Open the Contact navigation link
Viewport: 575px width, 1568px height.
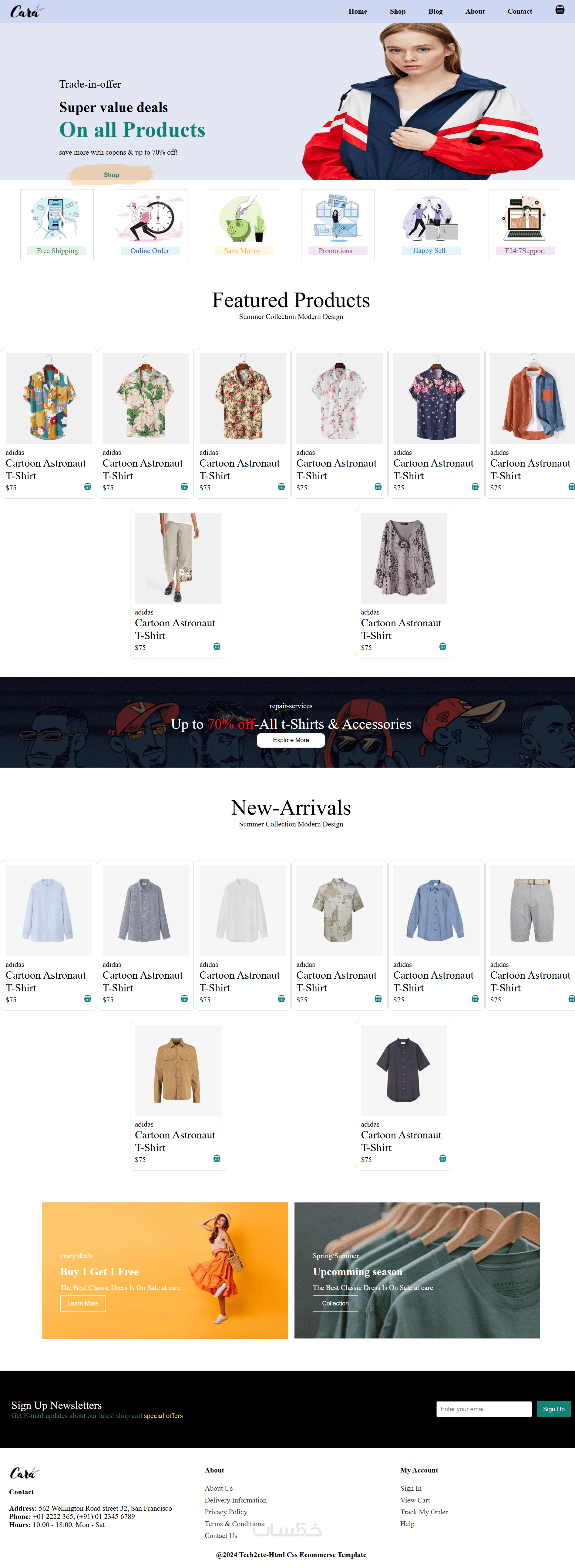[520, 12]
